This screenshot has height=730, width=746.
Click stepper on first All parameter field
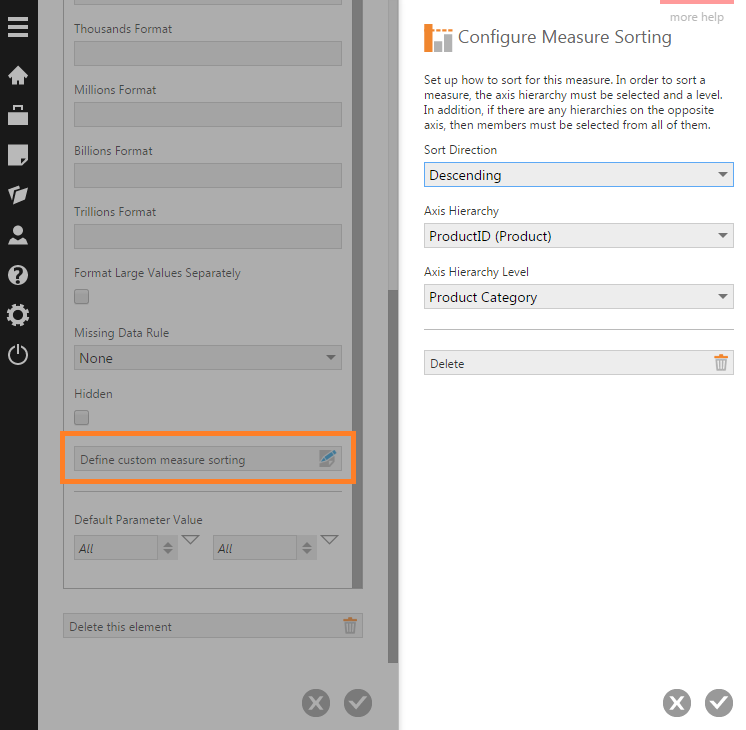[168, 548]
